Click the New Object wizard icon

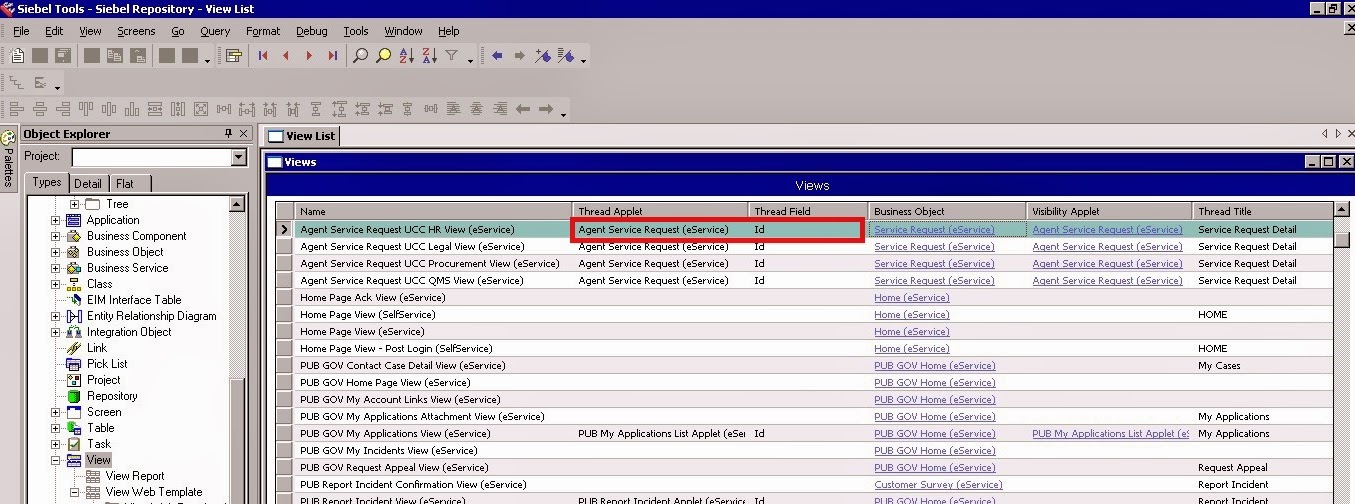pos(18,56)
